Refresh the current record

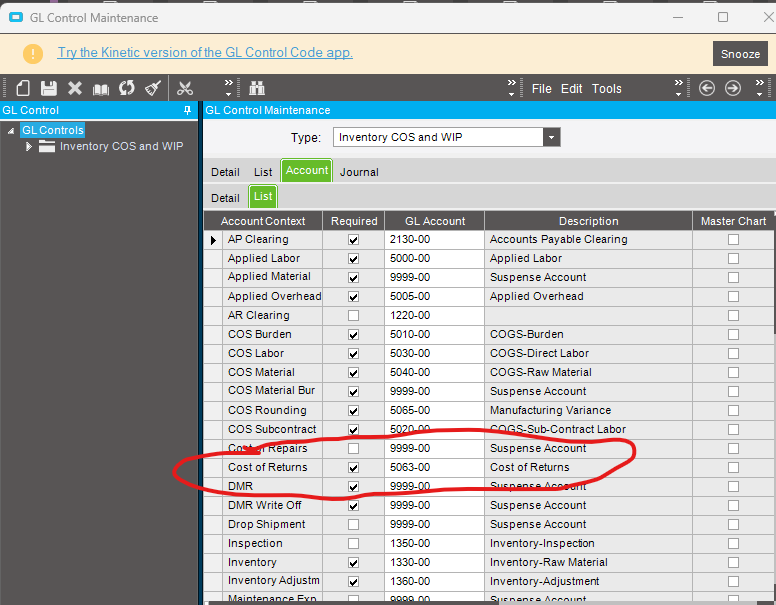point(127,89)
